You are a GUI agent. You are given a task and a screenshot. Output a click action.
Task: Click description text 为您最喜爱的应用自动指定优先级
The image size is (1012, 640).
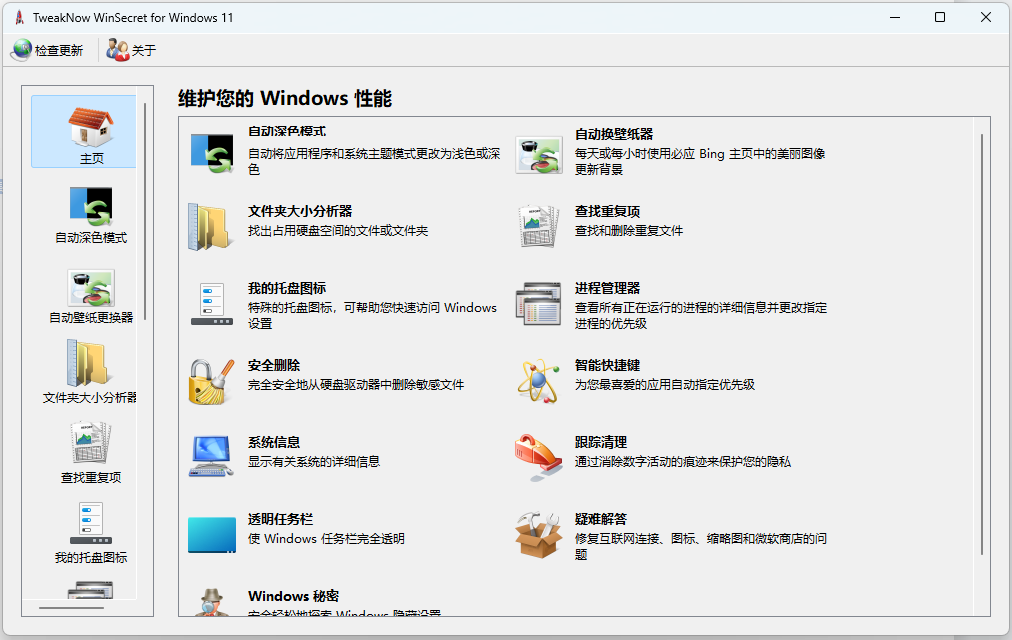(665, 385)
